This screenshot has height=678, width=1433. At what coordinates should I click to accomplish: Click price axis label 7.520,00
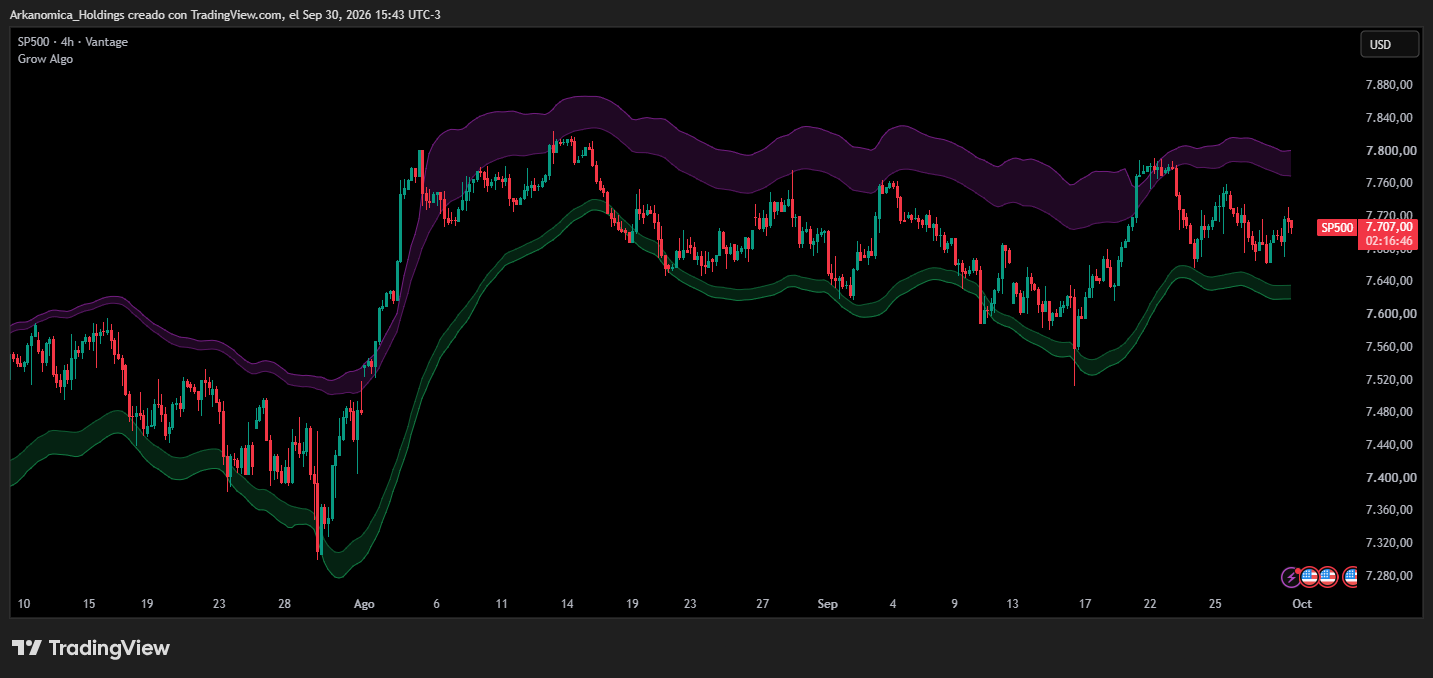coord(1390,380)
